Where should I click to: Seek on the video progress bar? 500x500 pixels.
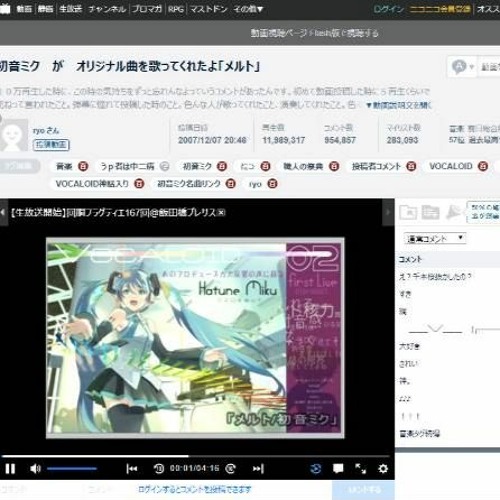point(195,456)
